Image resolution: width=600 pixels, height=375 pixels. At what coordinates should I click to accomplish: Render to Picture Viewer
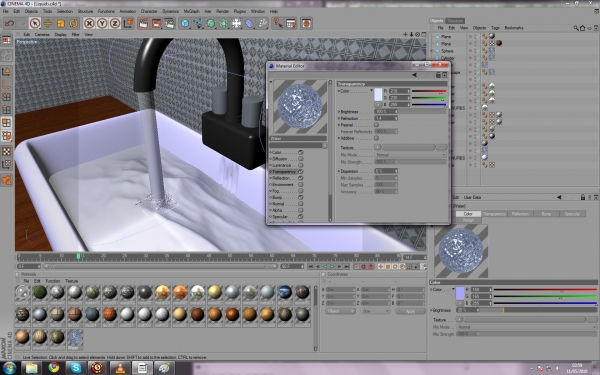157,23
